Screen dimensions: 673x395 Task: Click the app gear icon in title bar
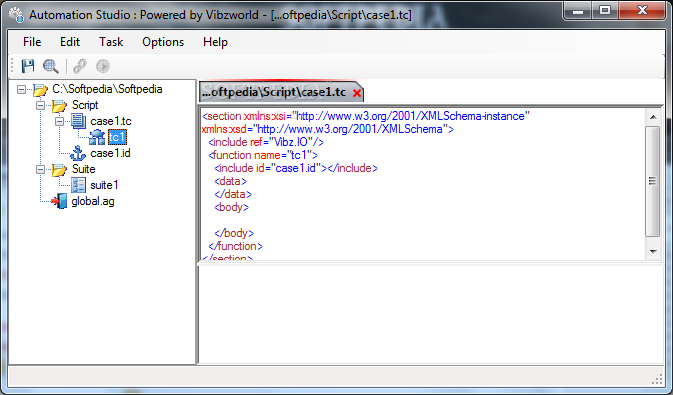click(16, 15)
